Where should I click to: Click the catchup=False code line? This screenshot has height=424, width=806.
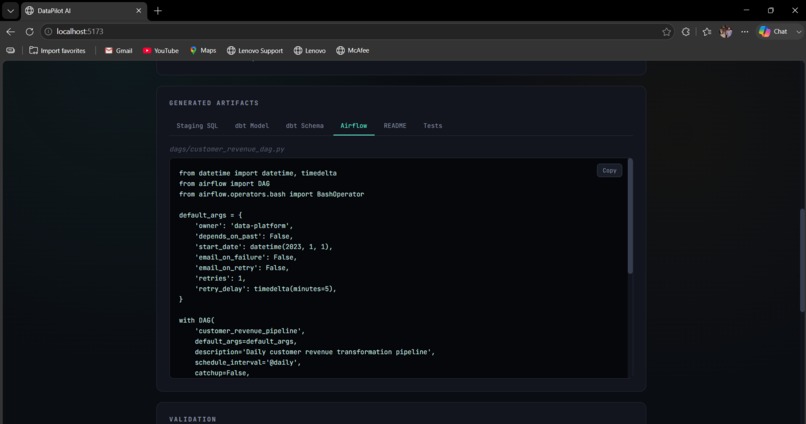(x=222, y=373)
